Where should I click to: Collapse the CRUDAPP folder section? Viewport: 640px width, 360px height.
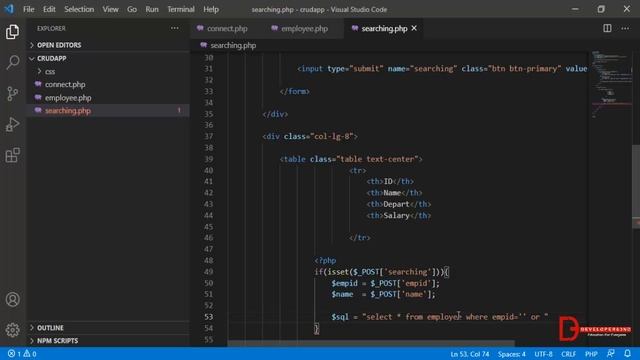click(51, 58)
